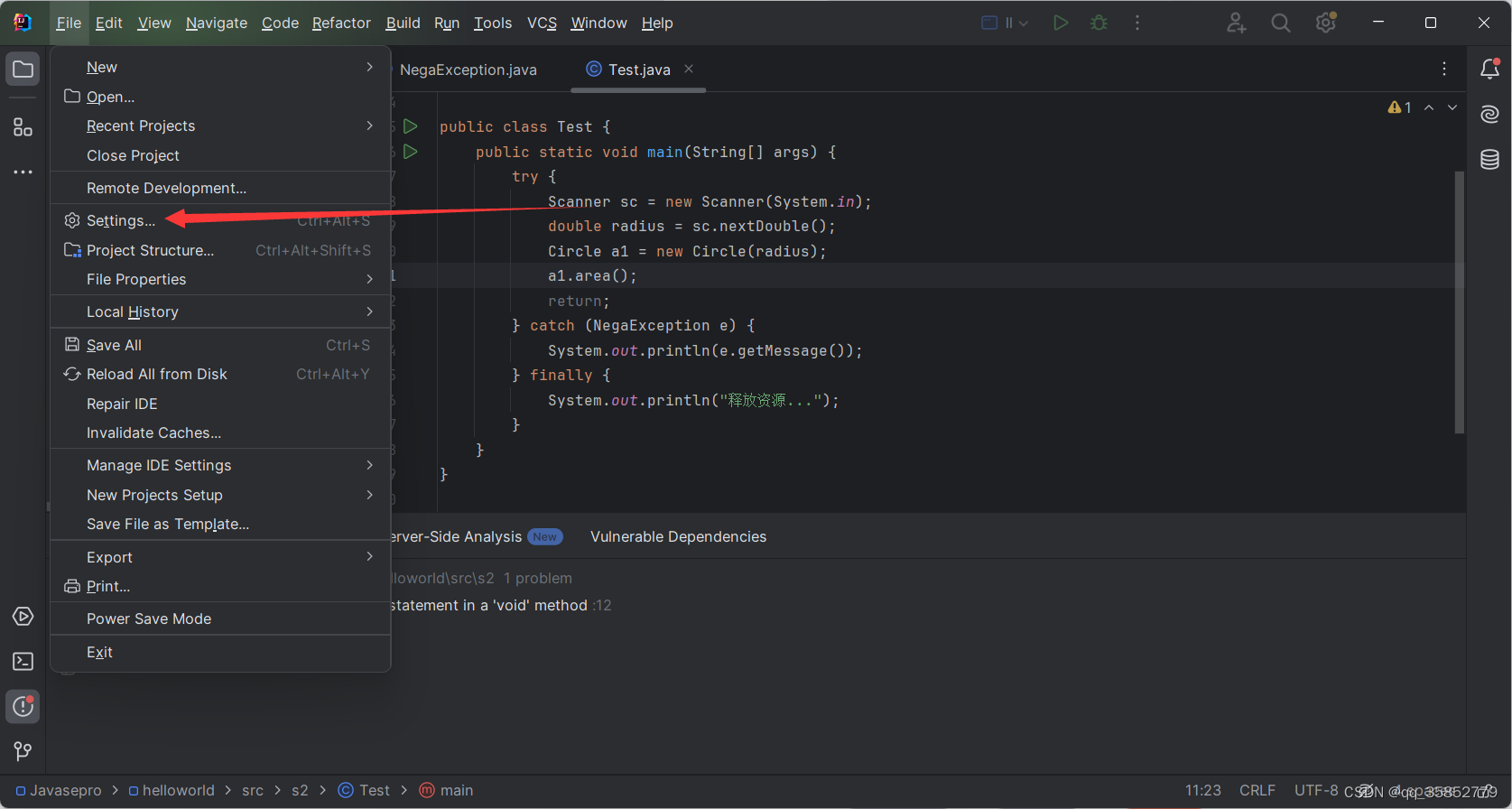1512x809 pixels.
Task: Open IDE and Project Settings gear
Action: pyautogui.click(x=1325, y=23)
